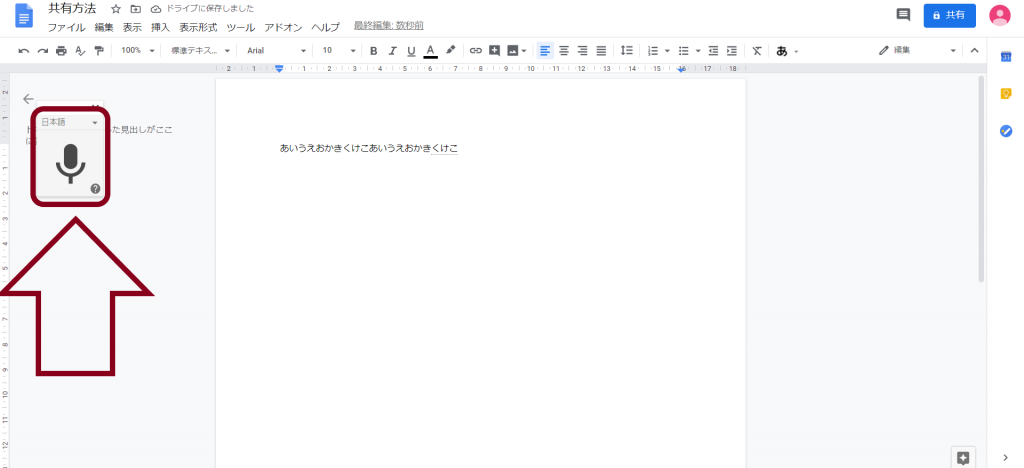Viewport: 1024px width, 468px height.
Task: Open the Google account avatar
Action: [x=1000, y=16]
